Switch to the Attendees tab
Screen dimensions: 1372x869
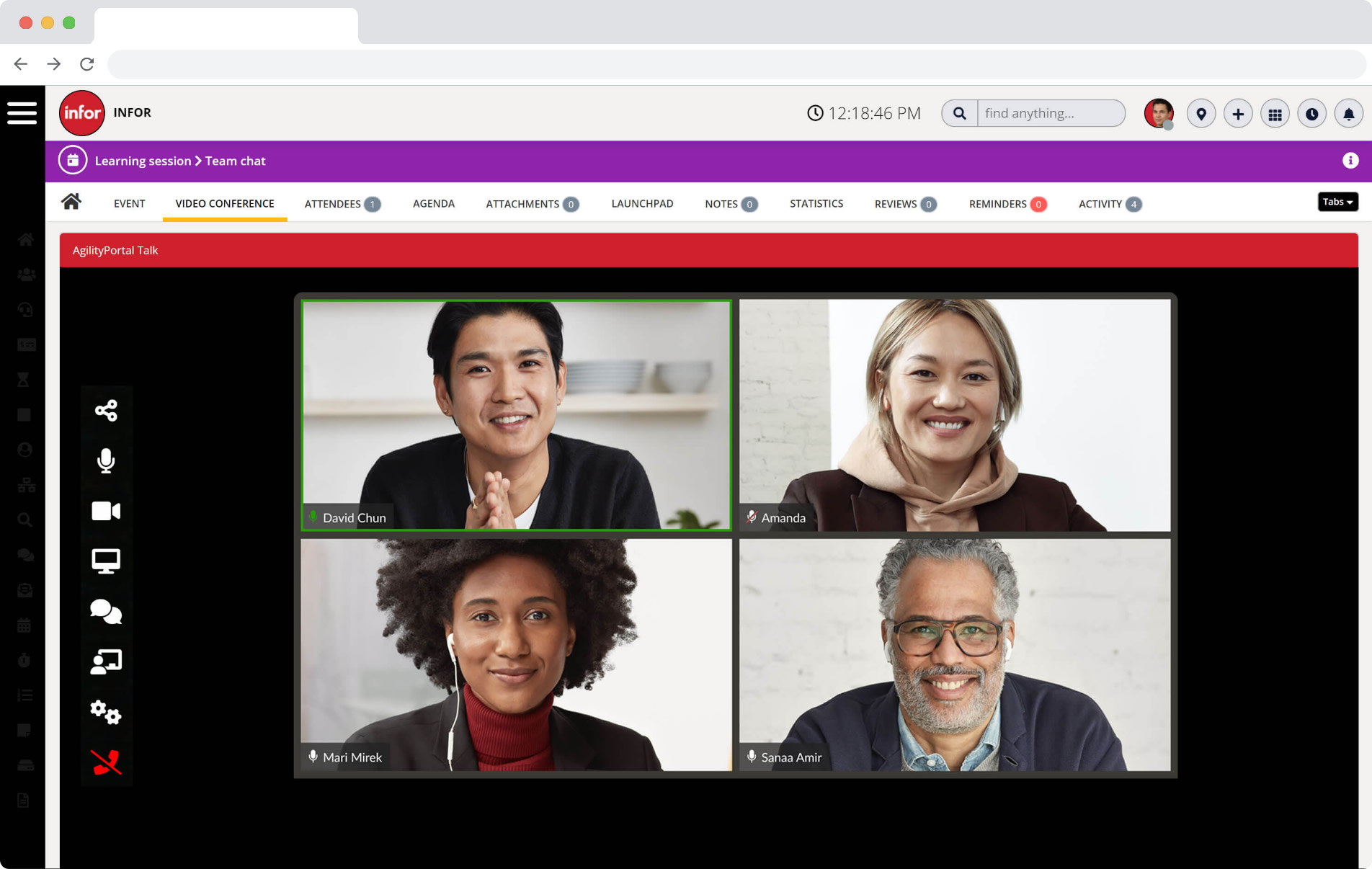pyautogui.click(x=342, y=204)
